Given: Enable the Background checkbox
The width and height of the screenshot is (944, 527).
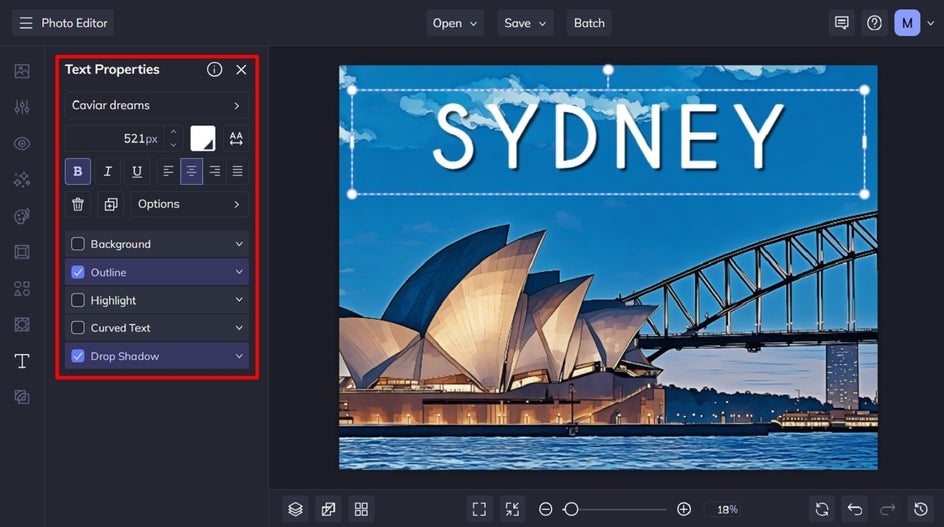Looking at the screenshot, I should [x=78, y=244].
